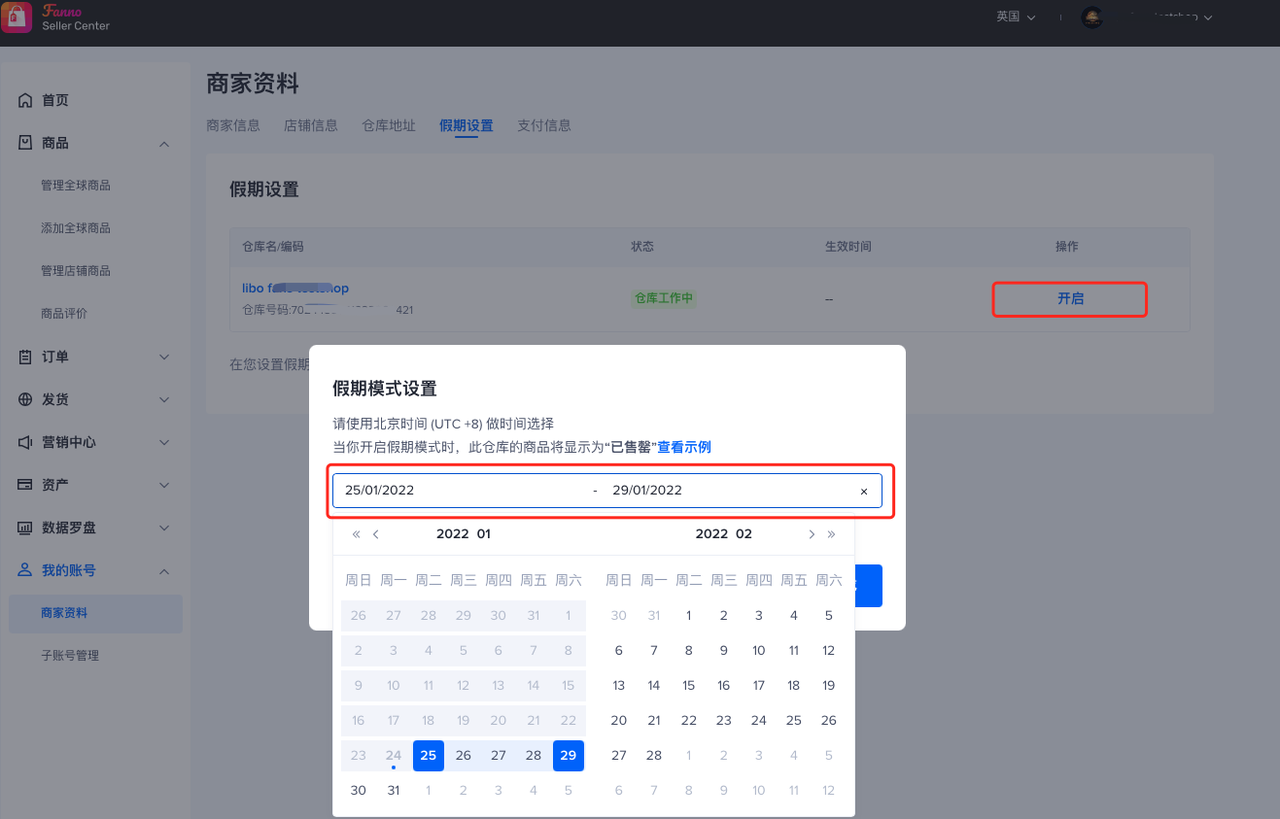The height and width of the screenshot is (819, 1280).
Task: Go to next year with the » arrow
Action: pyautogui.click(x=831, y=534)
